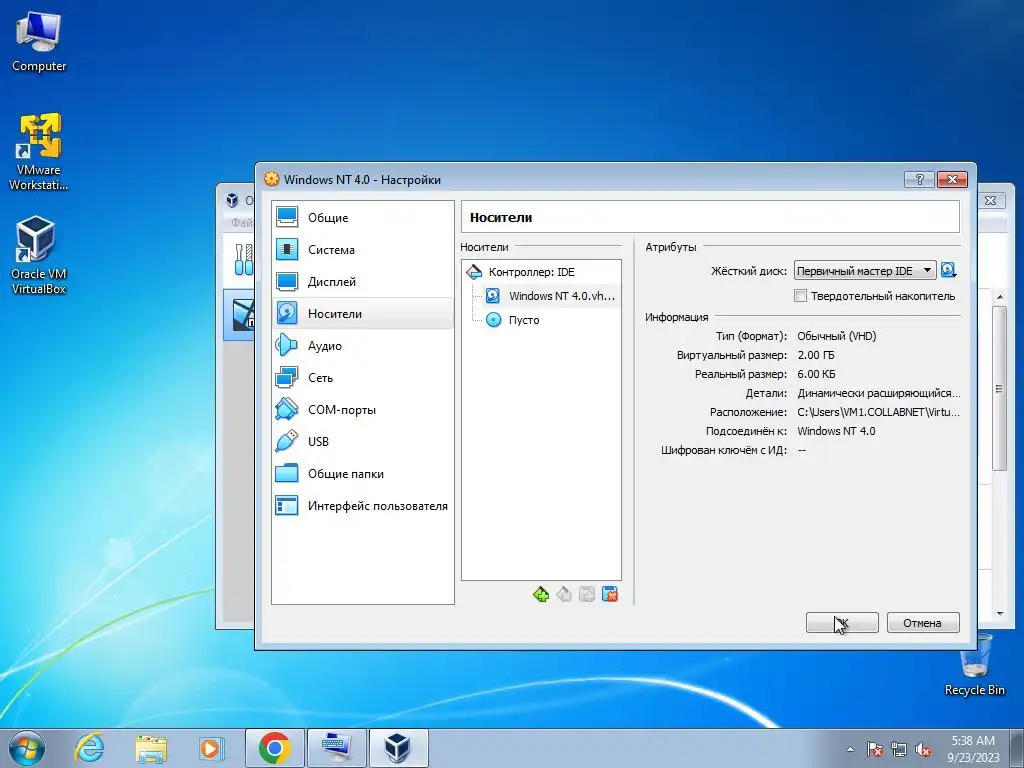The width and height of the screenshot is (1024, 768).
Task: Click the Отмена button
Action: 923,622
